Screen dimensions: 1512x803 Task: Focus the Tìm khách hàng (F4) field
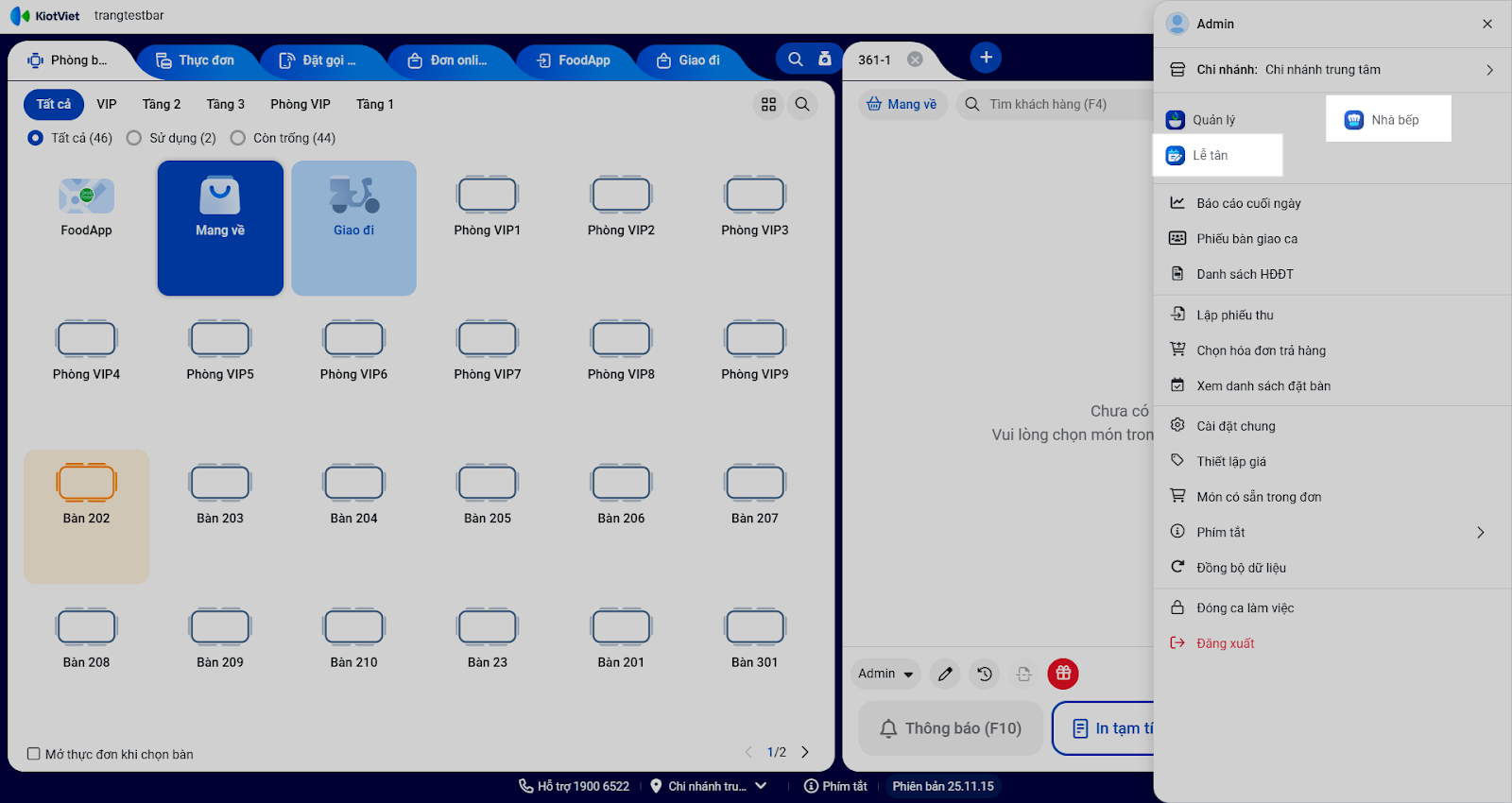[x=1056, y=104]
